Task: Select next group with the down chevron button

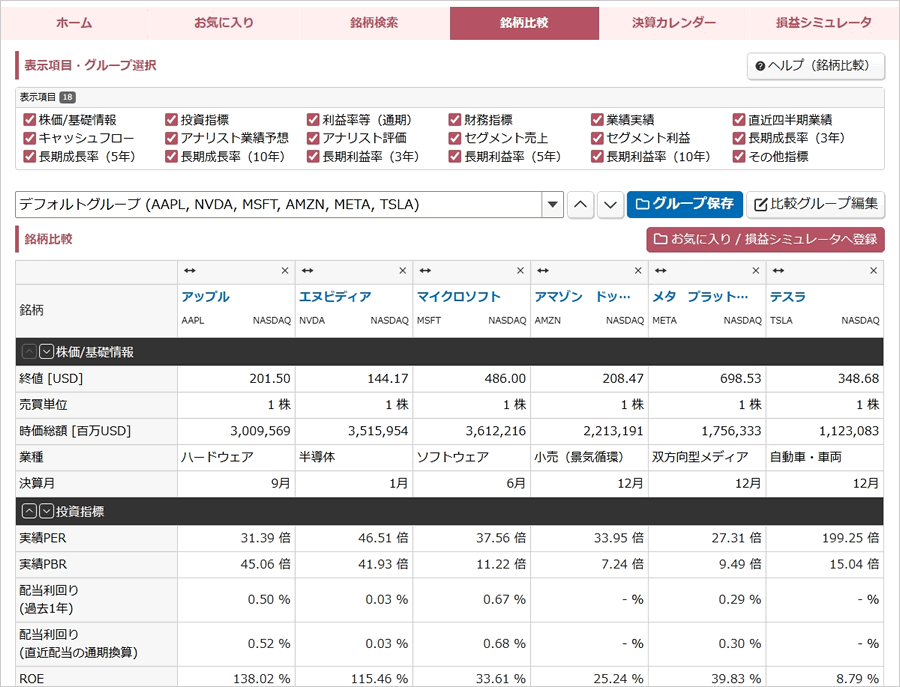Action: pos(610,204)
